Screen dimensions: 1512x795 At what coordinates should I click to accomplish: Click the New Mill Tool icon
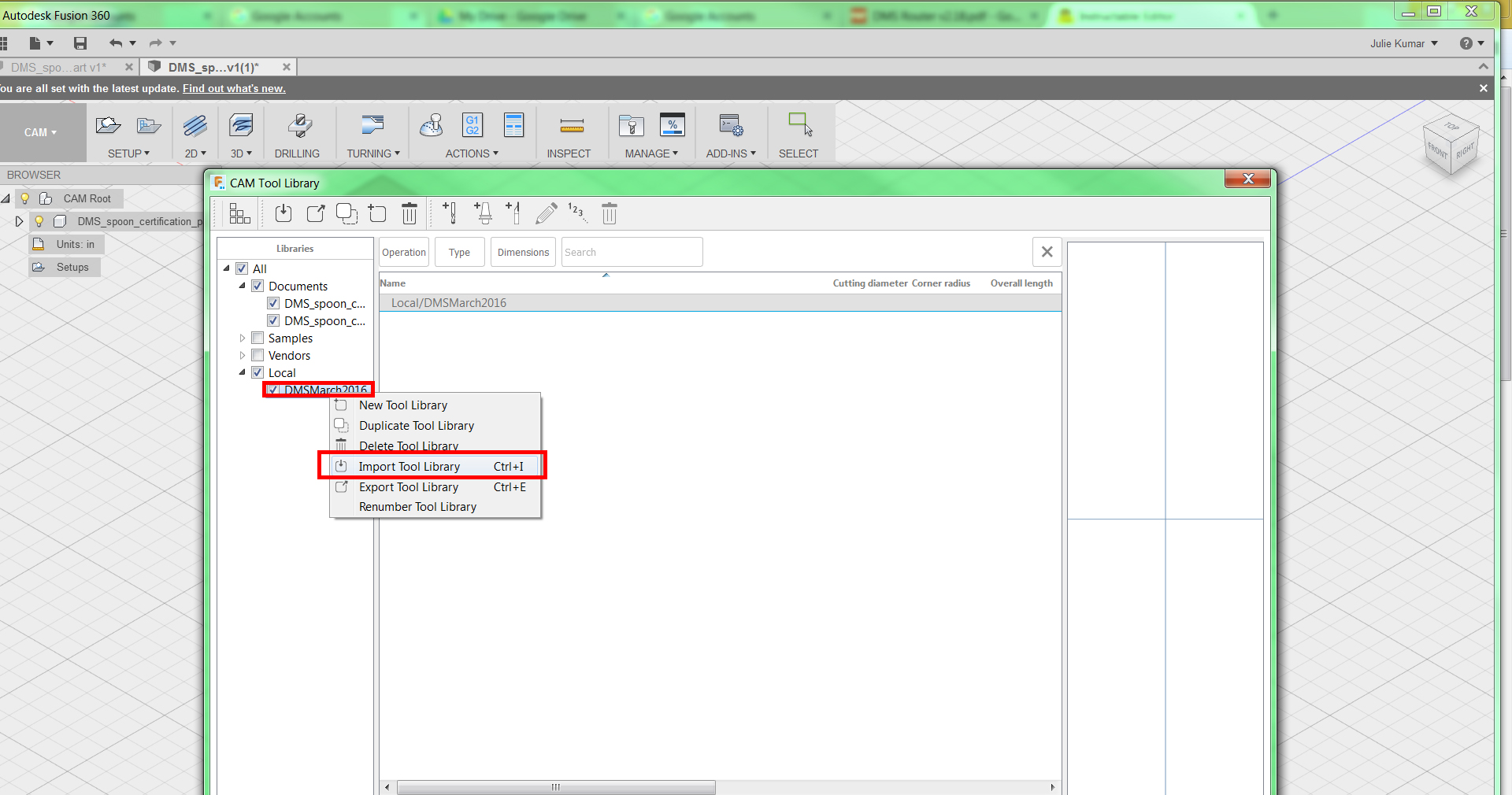click(450, 213)
